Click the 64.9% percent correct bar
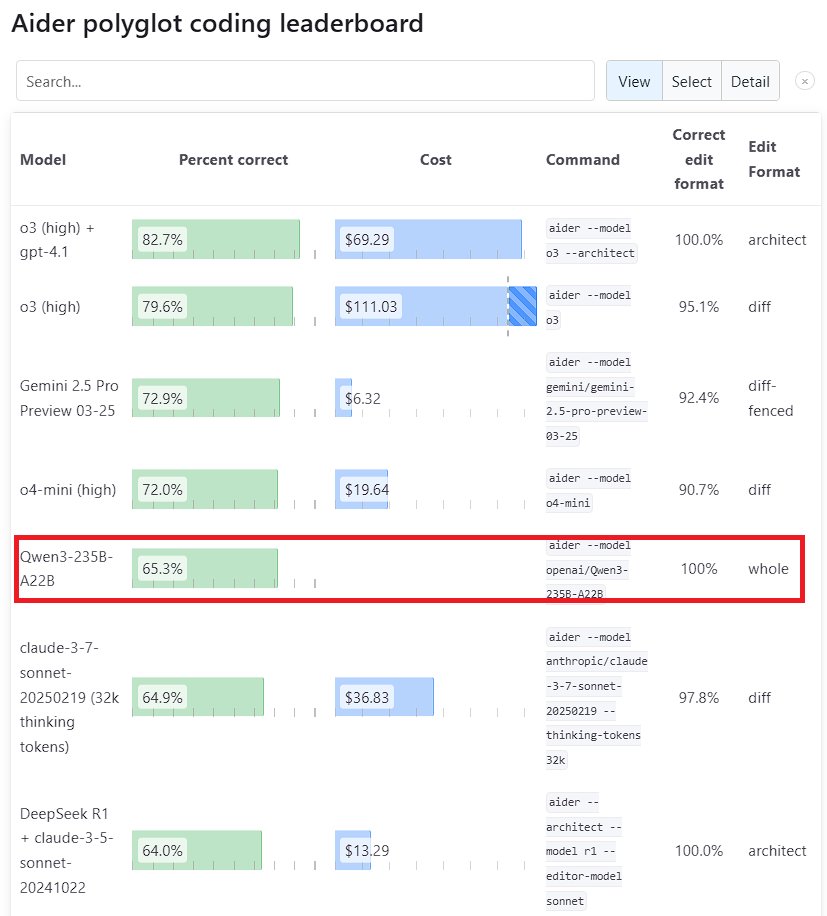 point(198,697)
